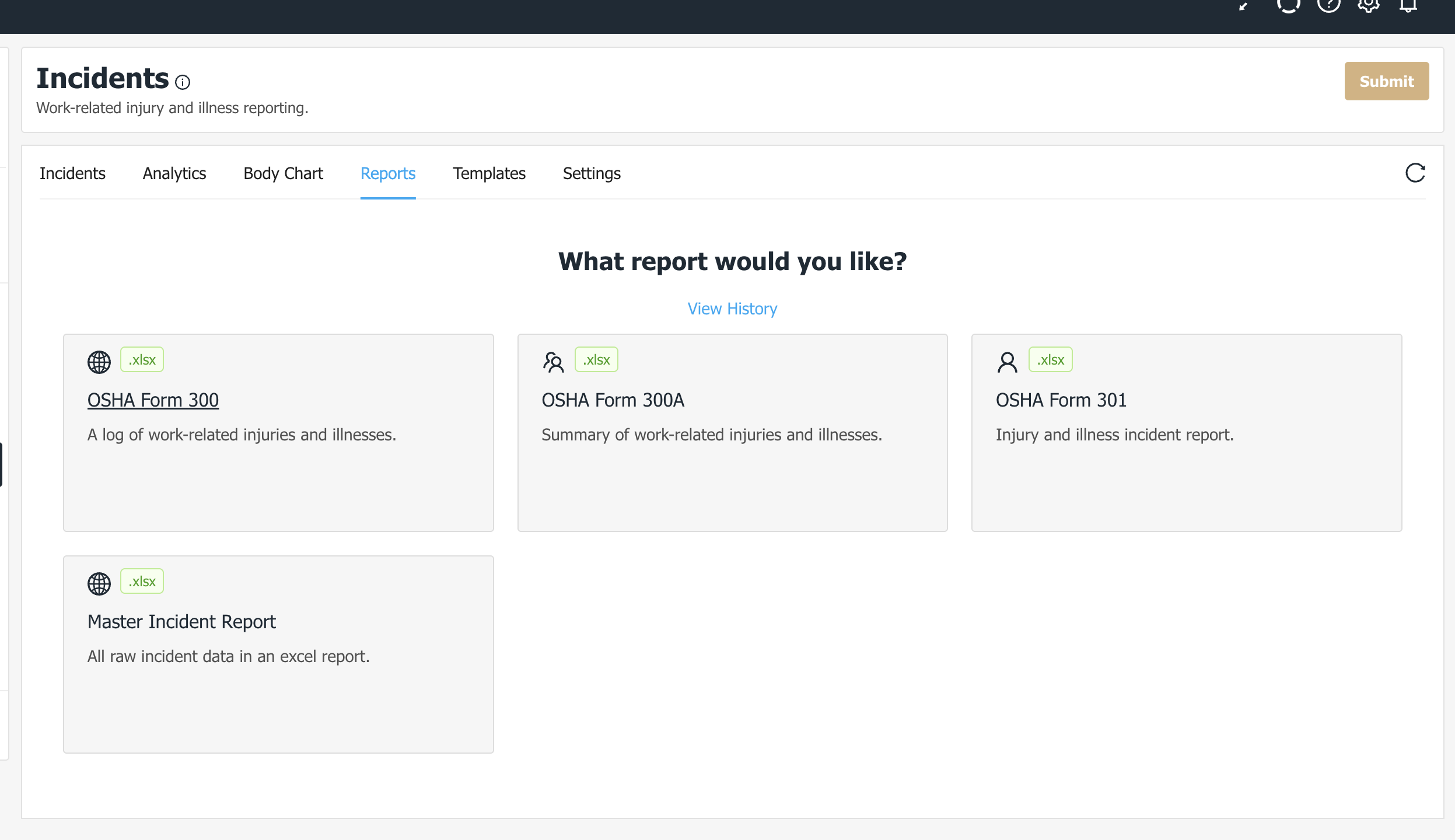Click the refresh icon in tab bar
This screenshot has height=840, width=1455.
click(1415, 173)
